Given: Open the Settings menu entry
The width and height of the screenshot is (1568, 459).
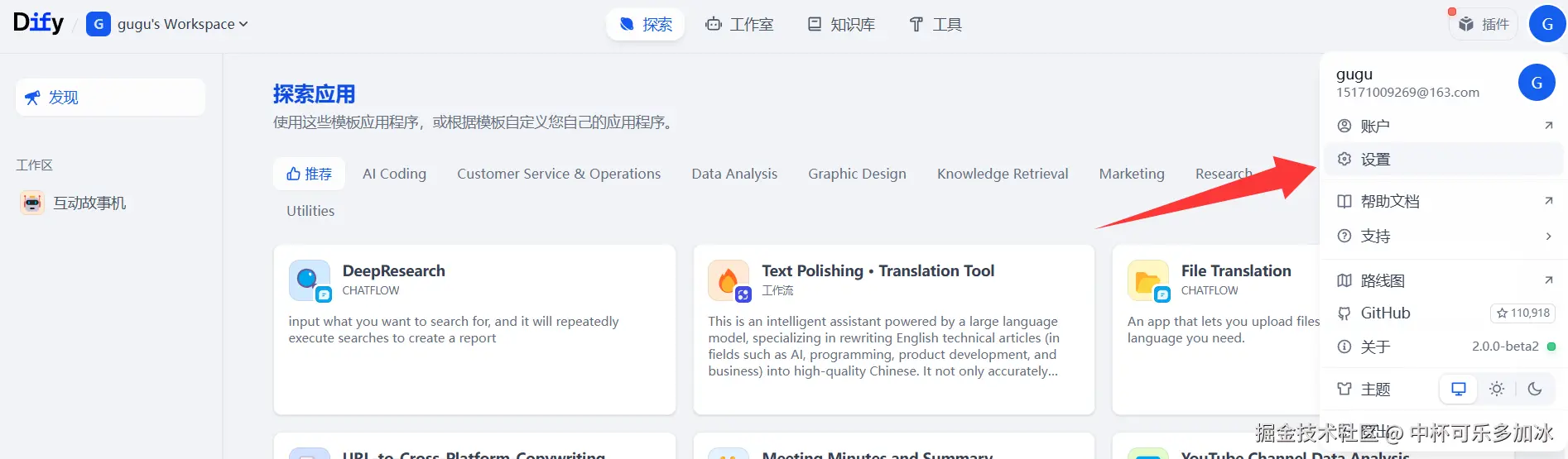Looking at the screenshot, I should point(1375,159).
